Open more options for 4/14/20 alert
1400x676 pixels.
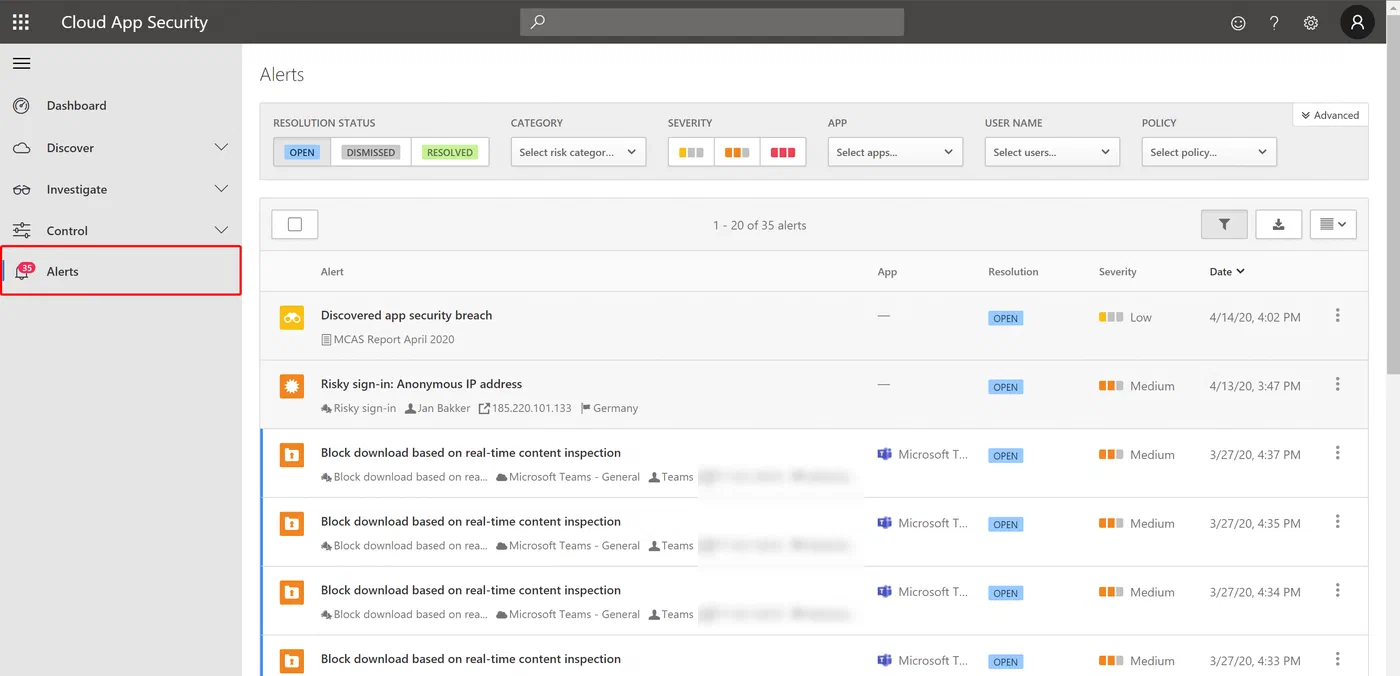click(x=1337, y=316)
